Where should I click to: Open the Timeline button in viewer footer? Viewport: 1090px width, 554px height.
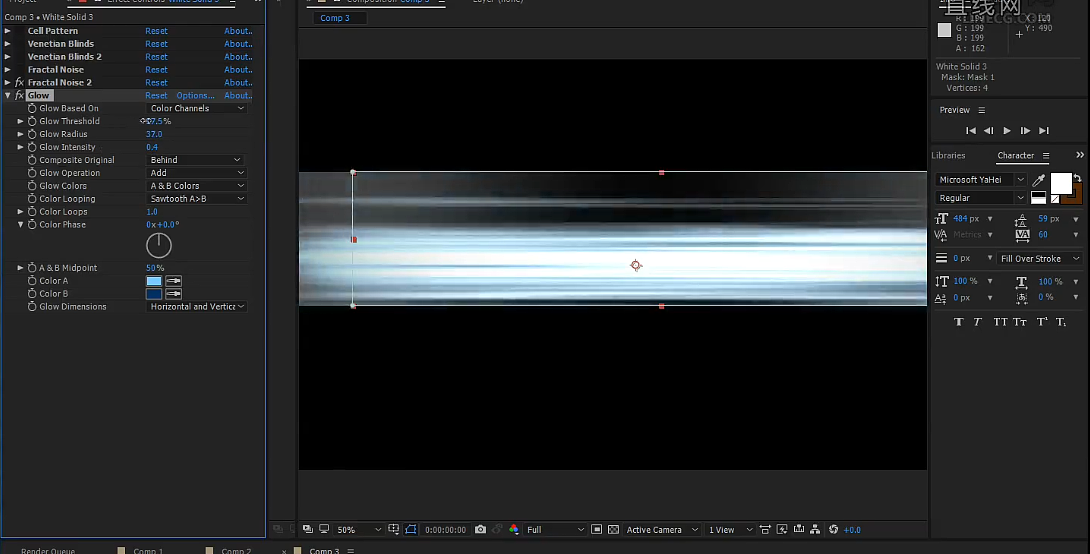tap(799, 530)
